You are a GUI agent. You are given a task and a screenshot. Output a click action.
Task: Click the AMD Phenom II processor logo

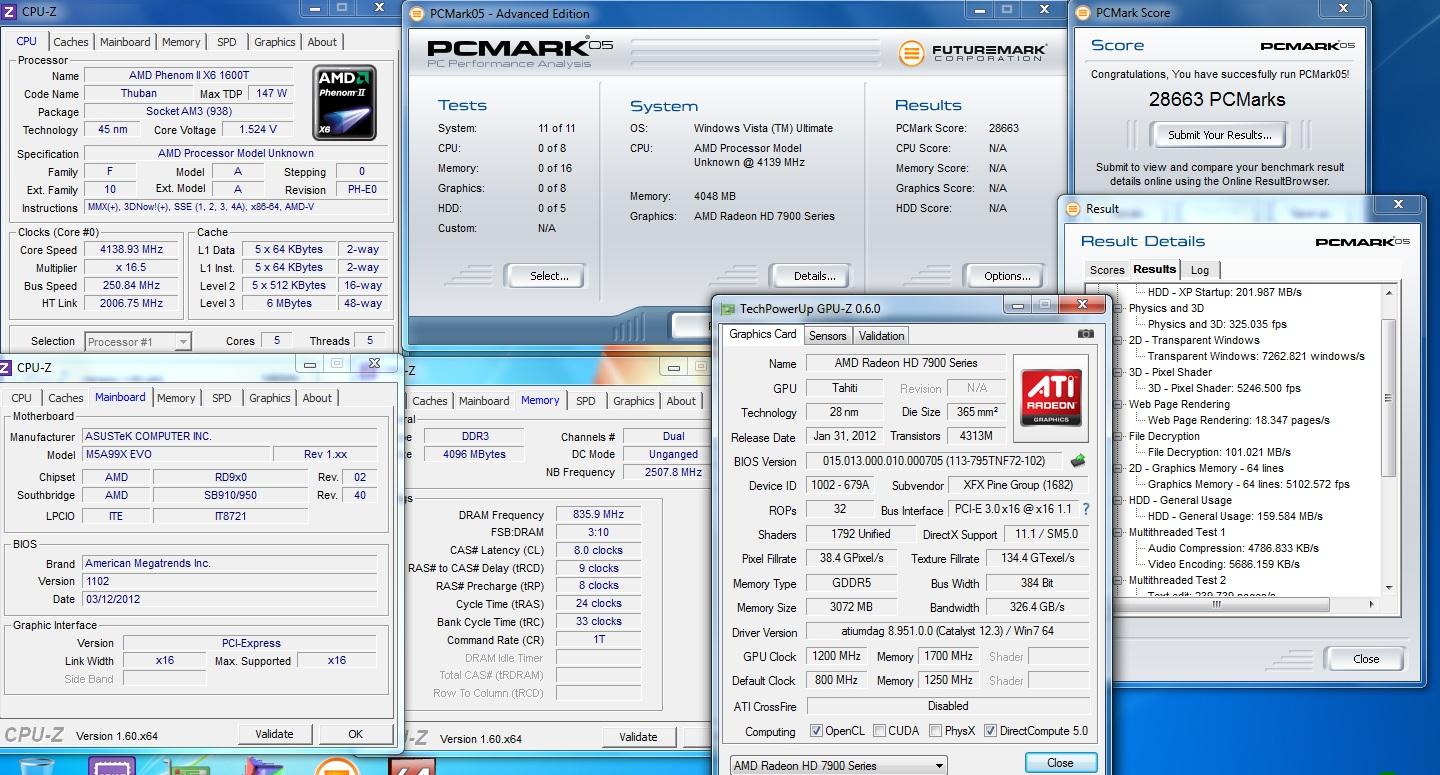point(345,103)
